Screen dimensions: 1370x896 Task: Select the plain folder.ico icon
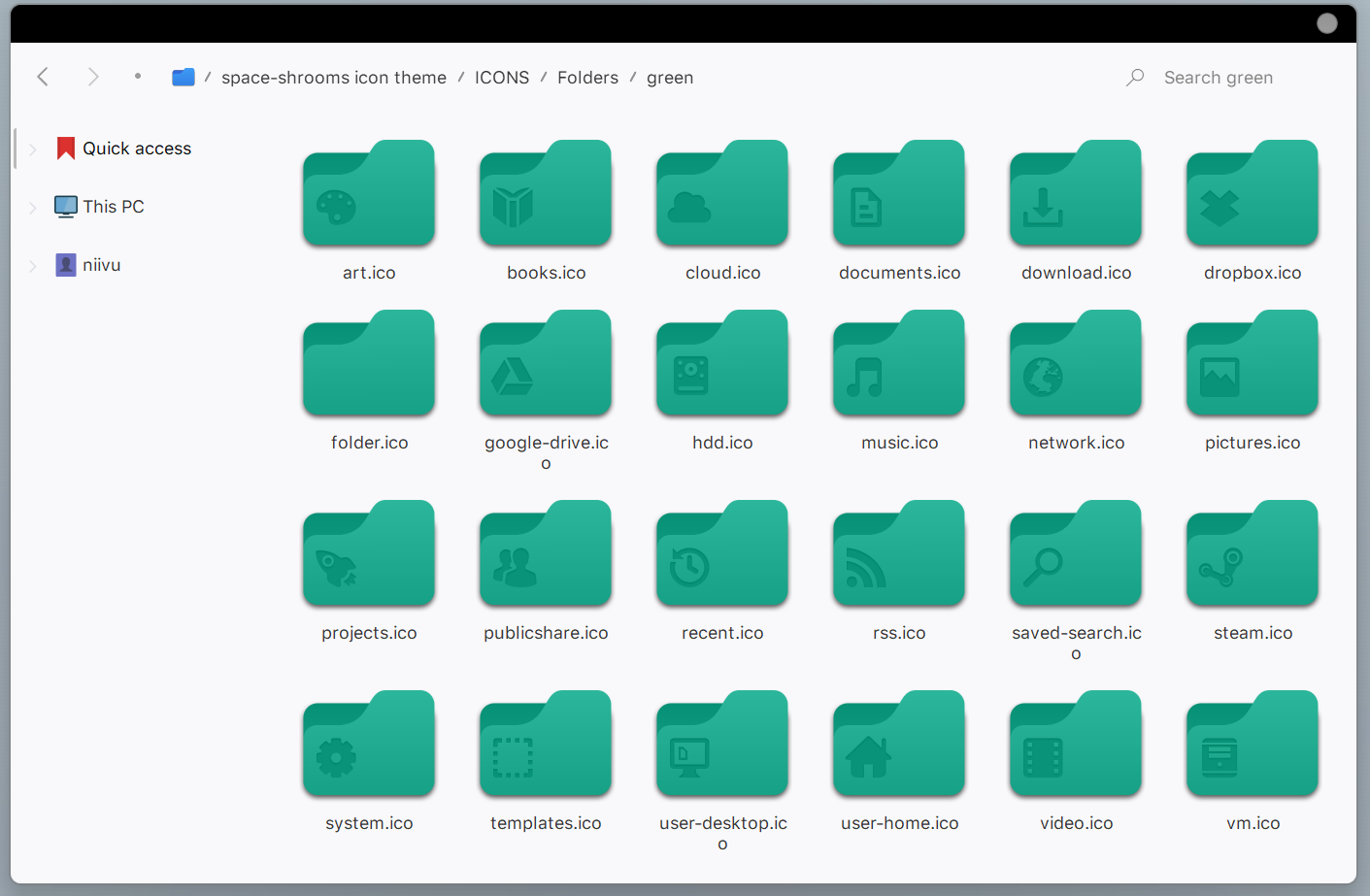(x=369, y=363)
